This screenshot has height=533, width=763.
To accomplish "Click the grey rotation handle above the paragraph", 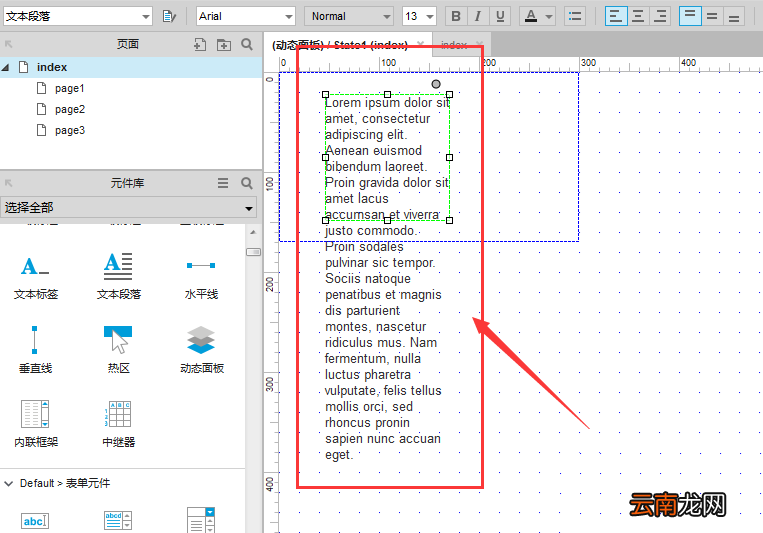I will pyautogui.click(x=436, y=84).
